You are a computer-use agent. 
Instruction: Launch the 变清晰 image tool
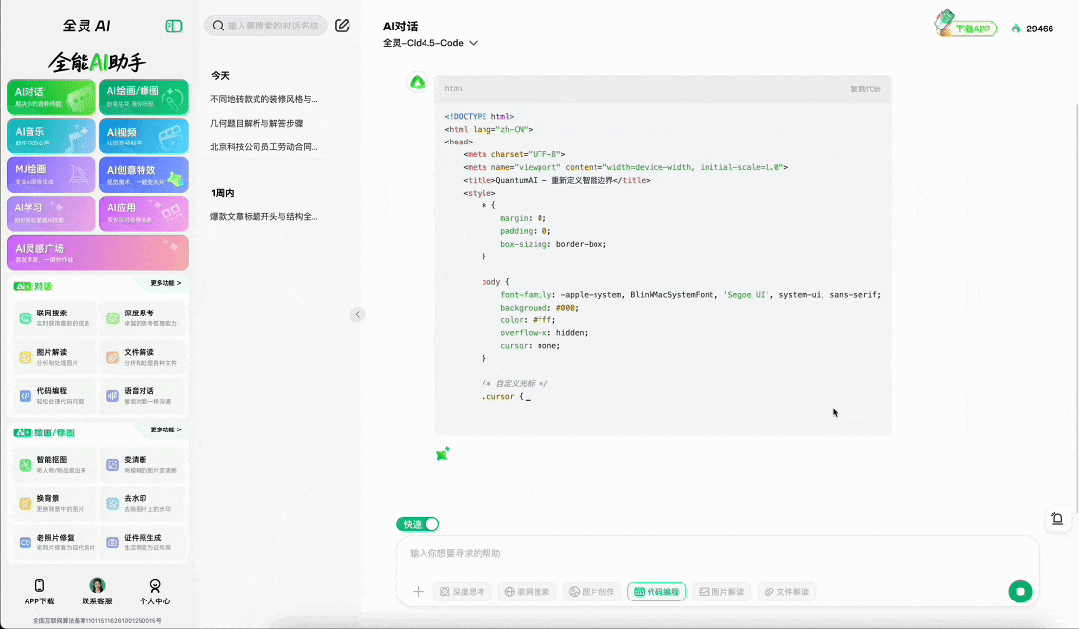(x=142, y=465)
